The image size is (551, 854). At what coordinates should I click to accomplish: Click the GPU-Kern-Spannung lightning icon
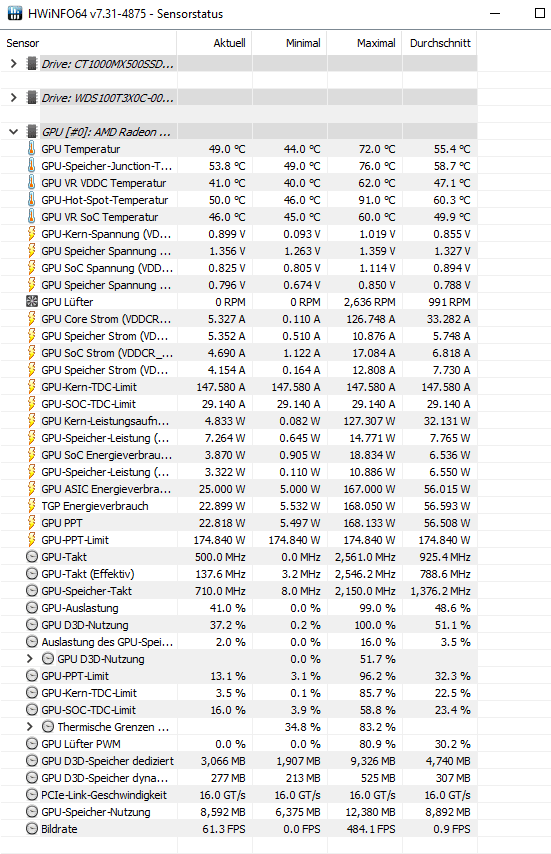point(32,234)
